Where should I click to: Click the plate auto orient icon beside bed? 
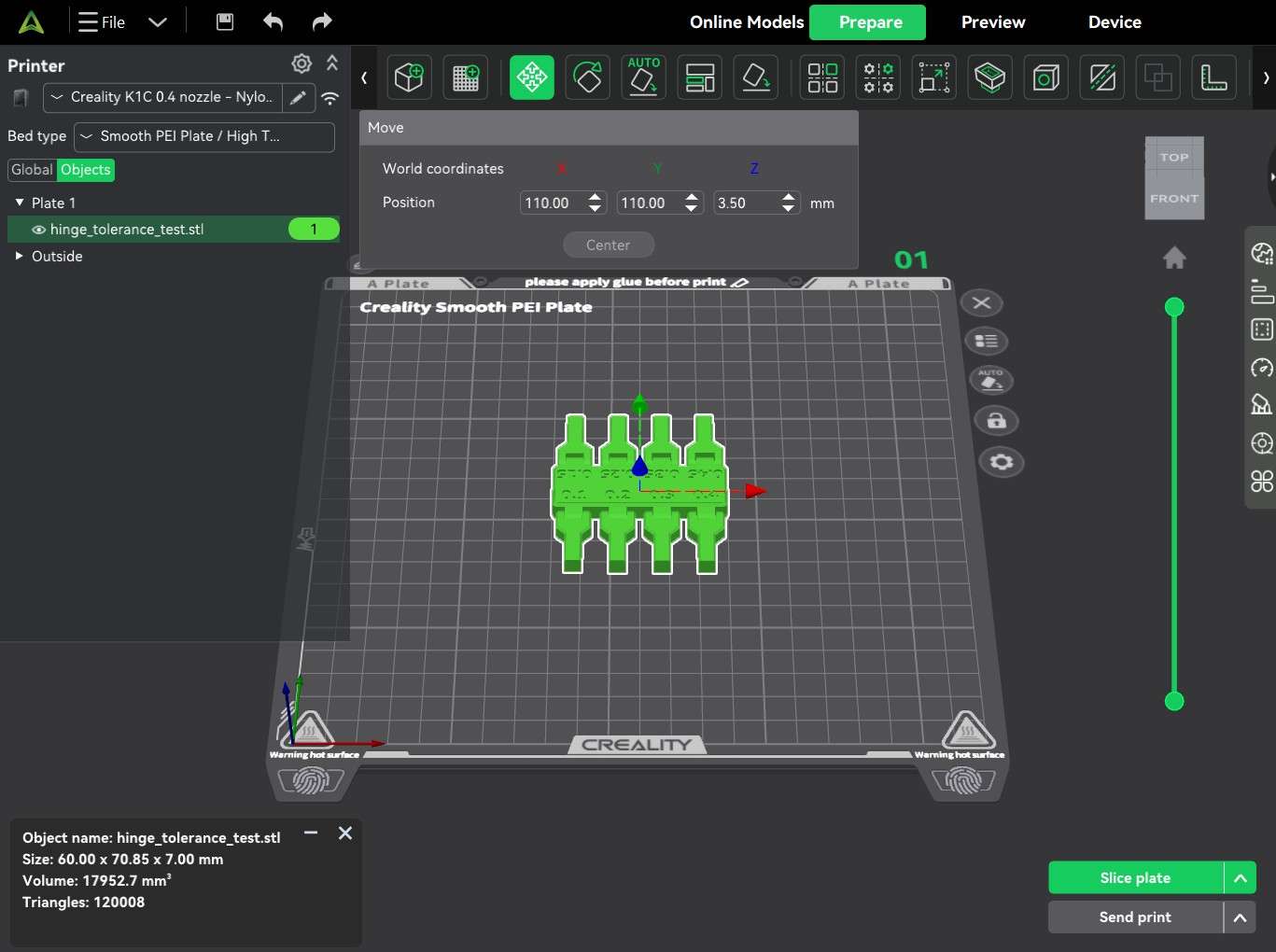990,381
